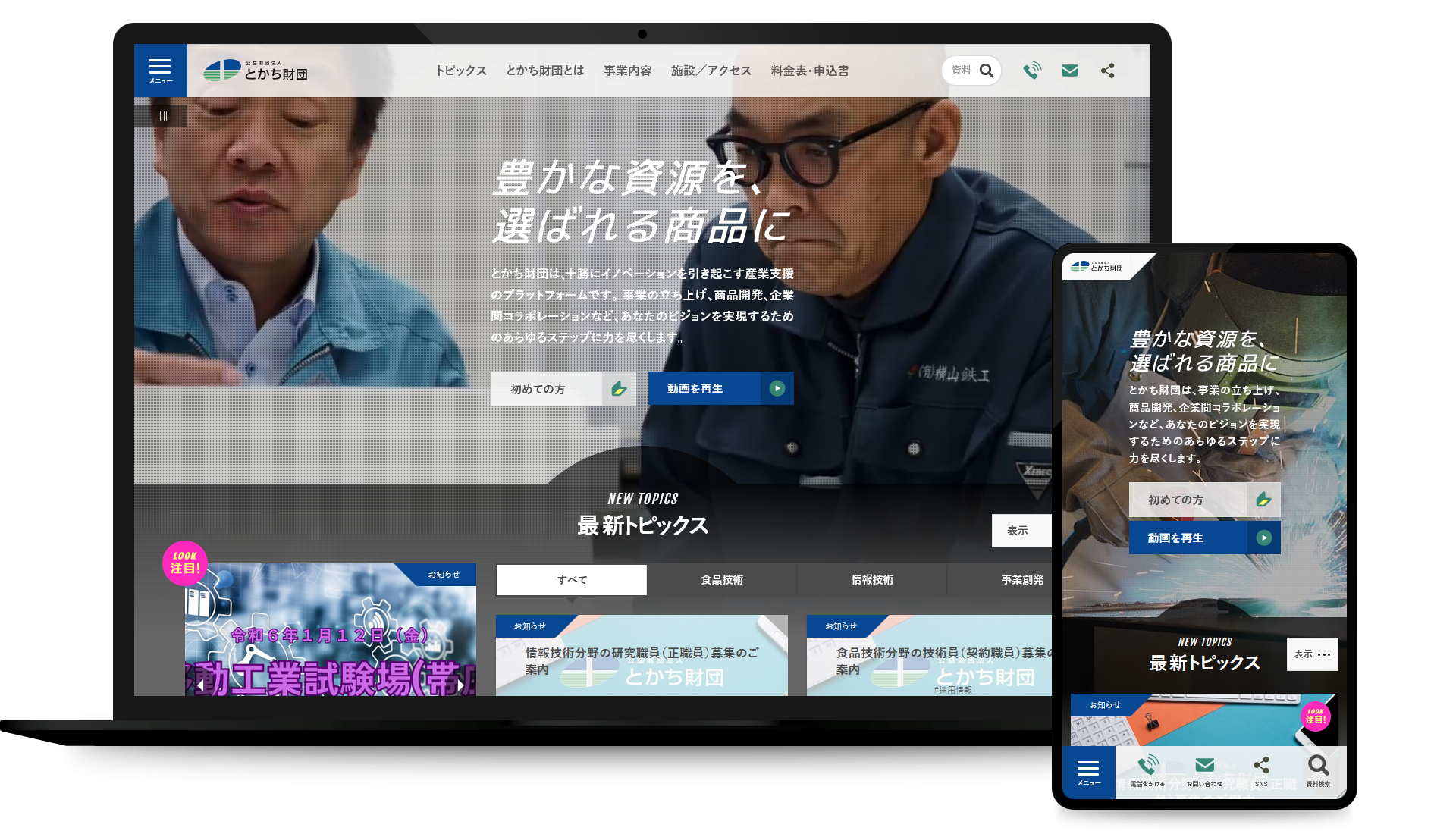Click the next arrow on the featured carousel
This screenshot has width=1456, height=834.
[460, 685]
